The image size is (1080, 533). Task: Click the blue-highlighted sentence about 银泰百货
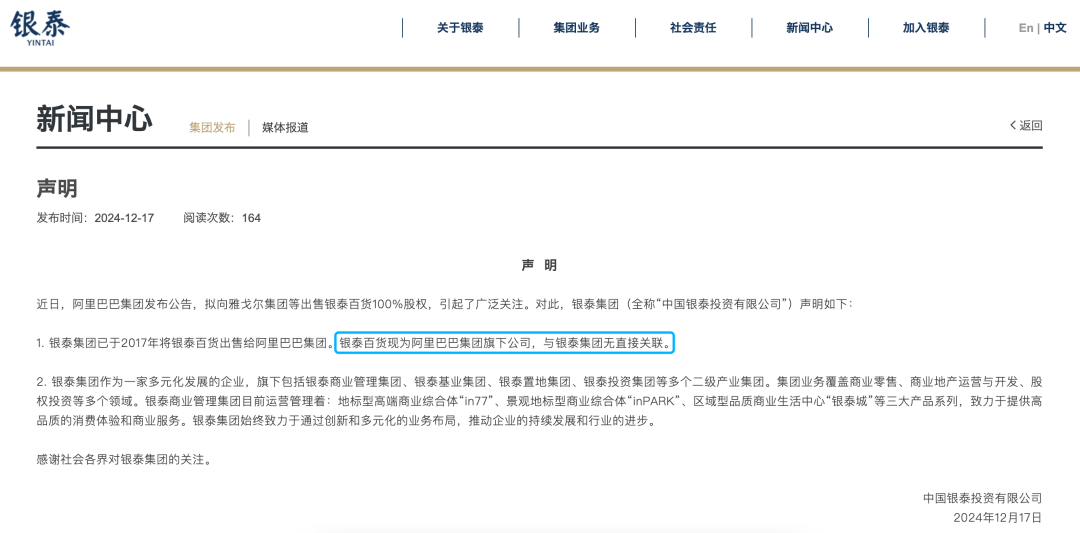[505, 343]
